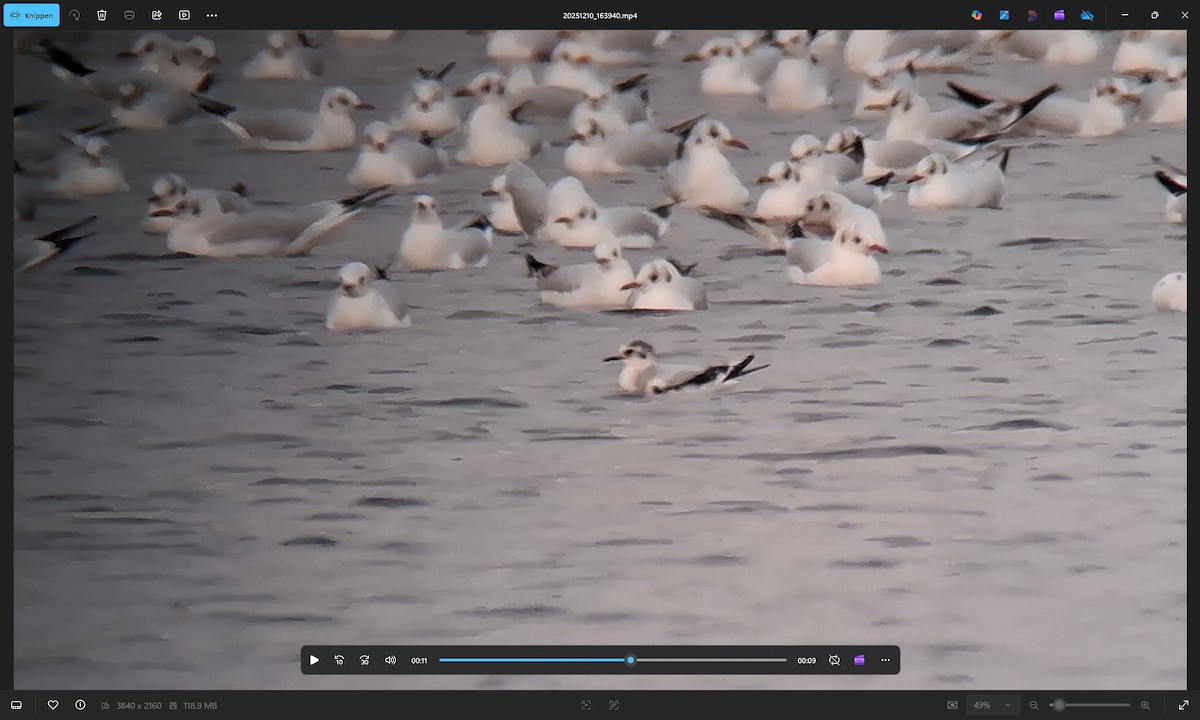
Task: Print using the printer icon
Action: pos(129,15)
